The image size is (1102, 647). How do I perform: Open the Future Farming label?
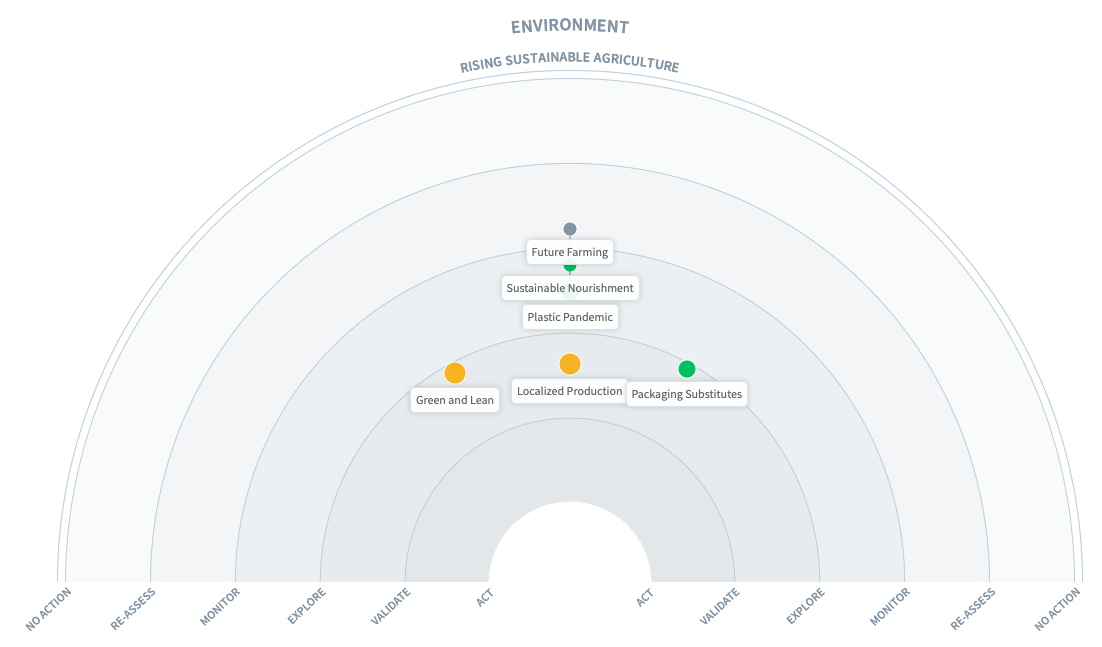[570, 252]
